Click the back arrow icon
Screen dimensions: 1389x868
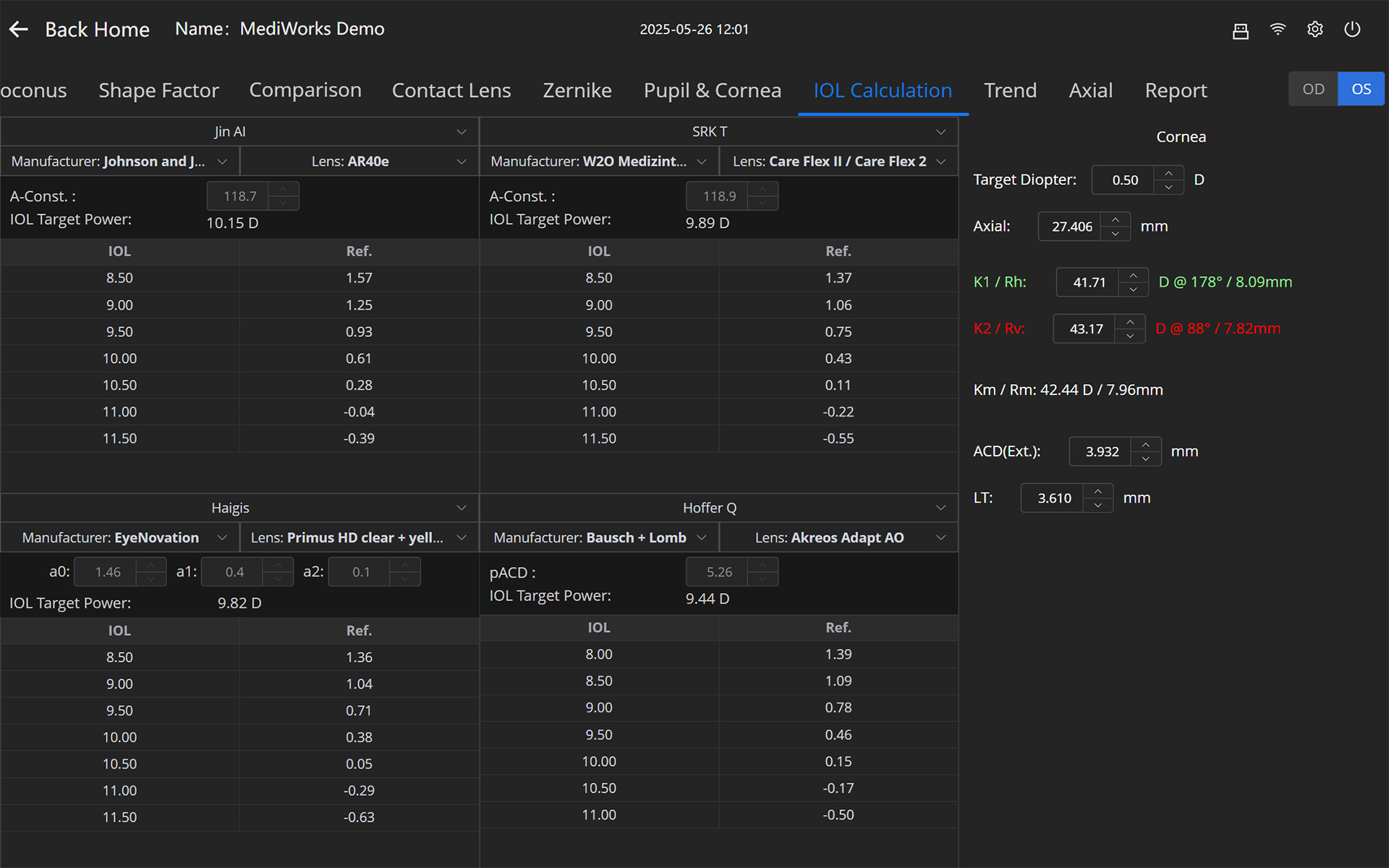(19, 29)
